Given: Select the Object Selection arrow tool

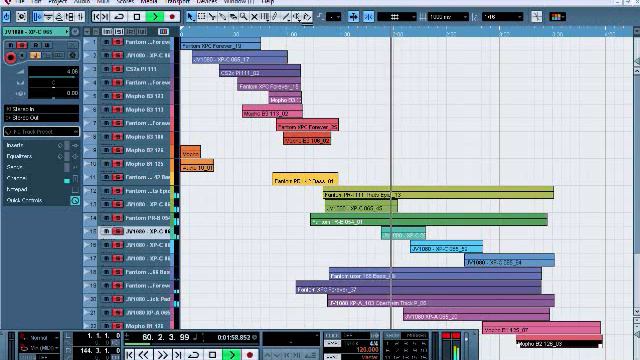Looking at the screenshot, I should tap(191, 17).
